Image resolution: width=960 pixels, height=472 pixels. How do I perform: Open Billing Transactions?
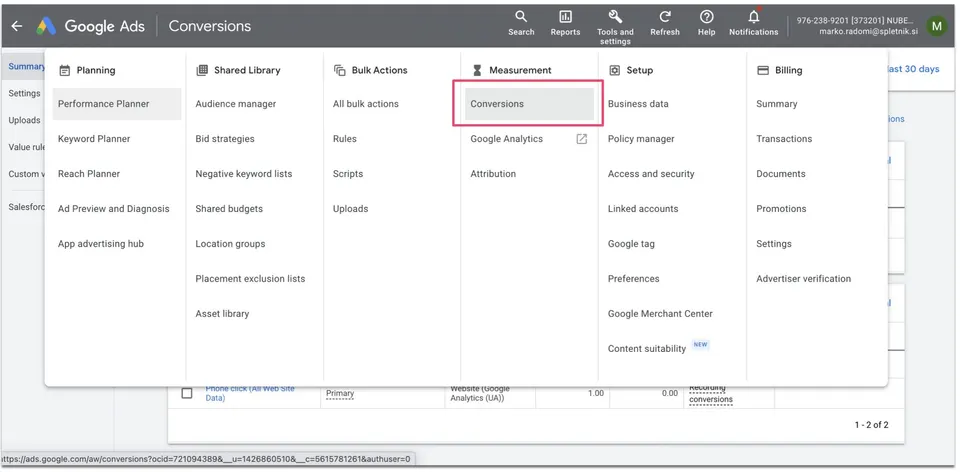(784, 139)
